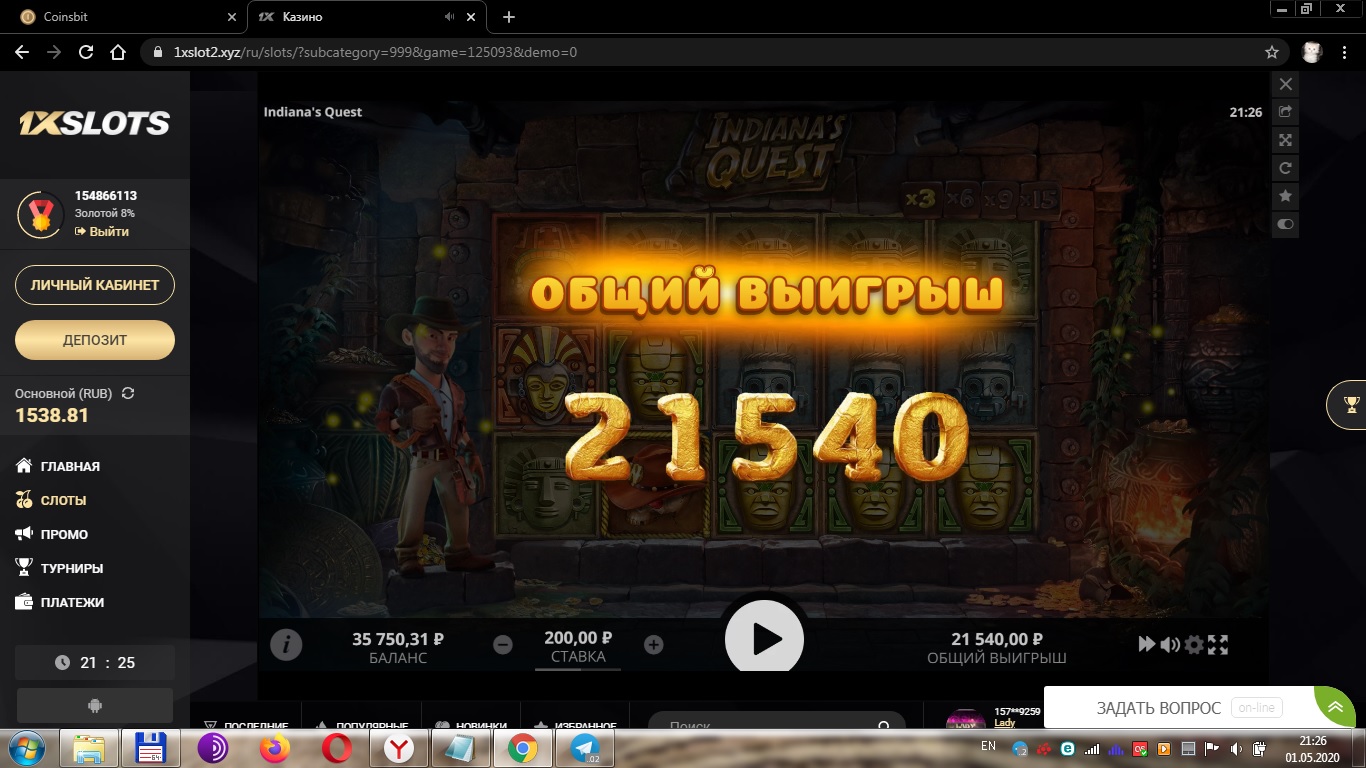Open the taskbar clock showing 21:26
The height and width of the screenshot is (768, 1366).
click(1312, 748)
